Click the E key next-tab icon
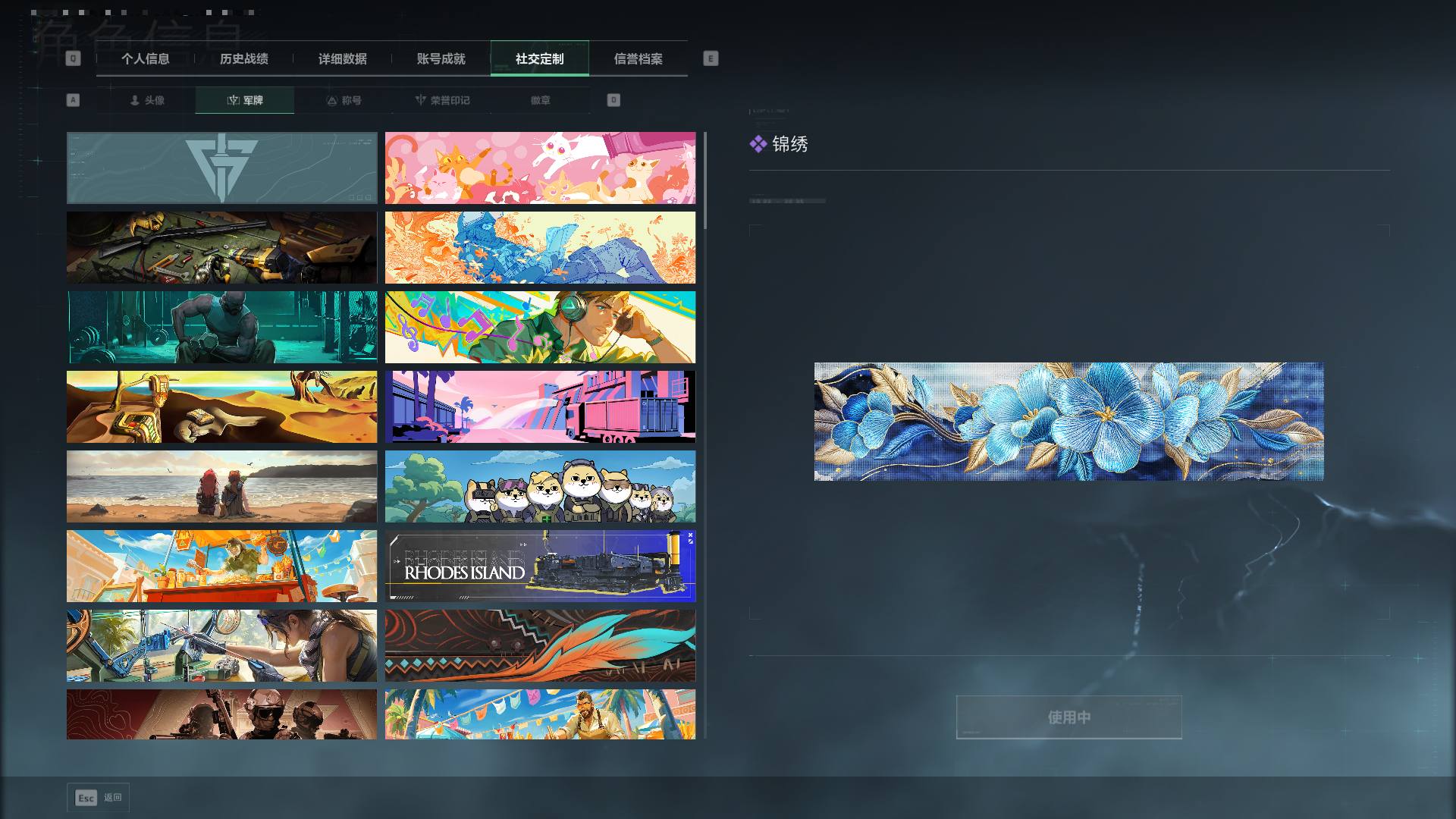 711,58
